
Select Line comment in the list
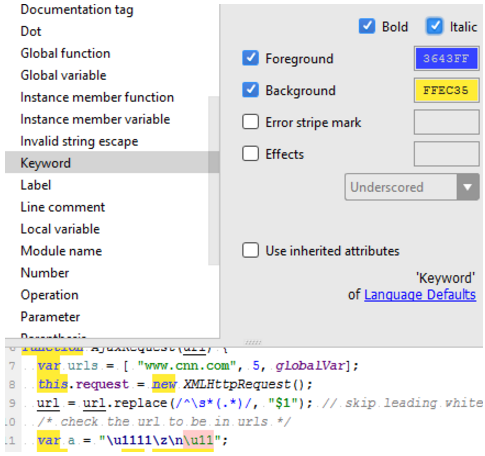pos(63,207)
